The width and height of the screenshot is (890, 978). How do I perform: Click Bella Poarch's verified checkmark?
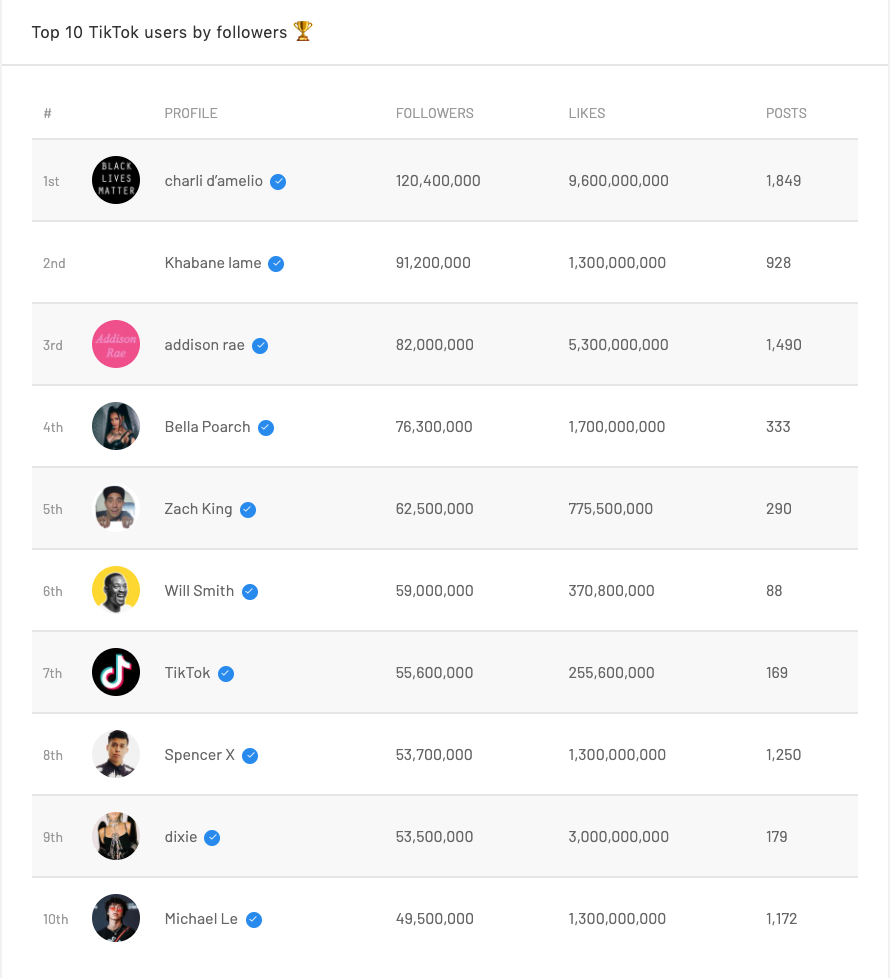coord(266,428)
